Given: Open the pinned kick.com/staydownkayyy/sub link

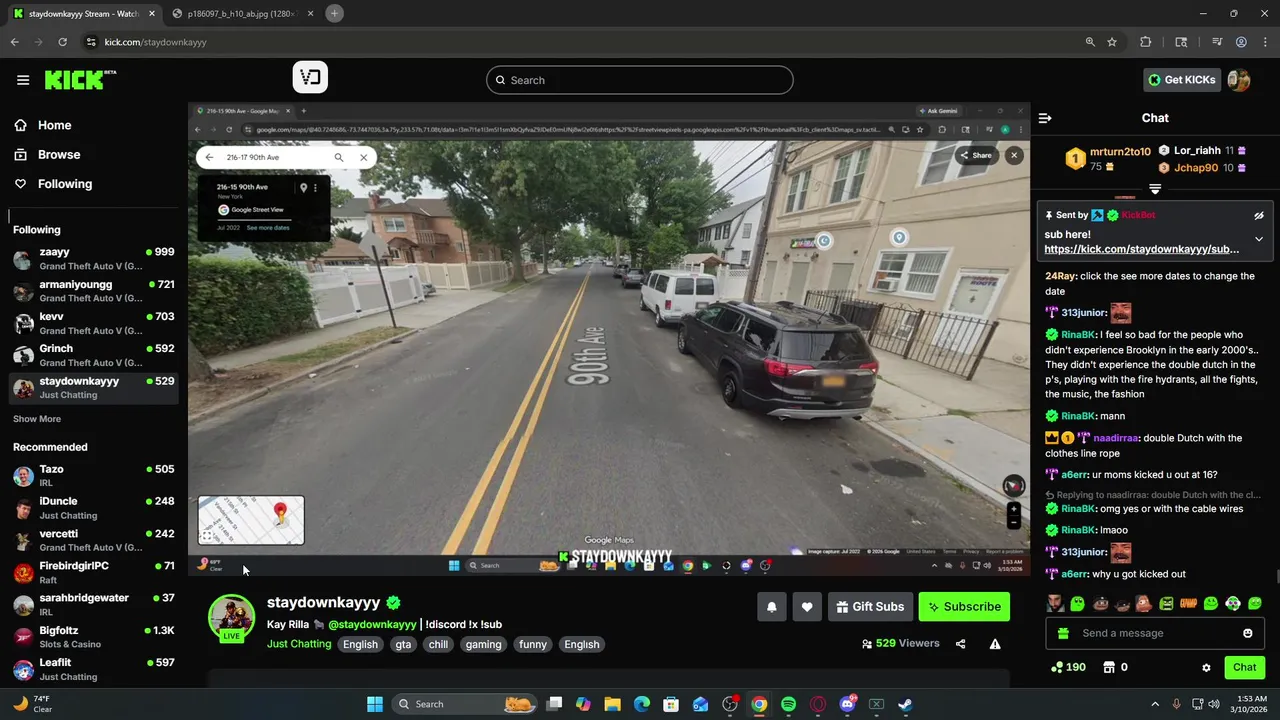Looking at the screenshot, I should [x=1141, y=249].
